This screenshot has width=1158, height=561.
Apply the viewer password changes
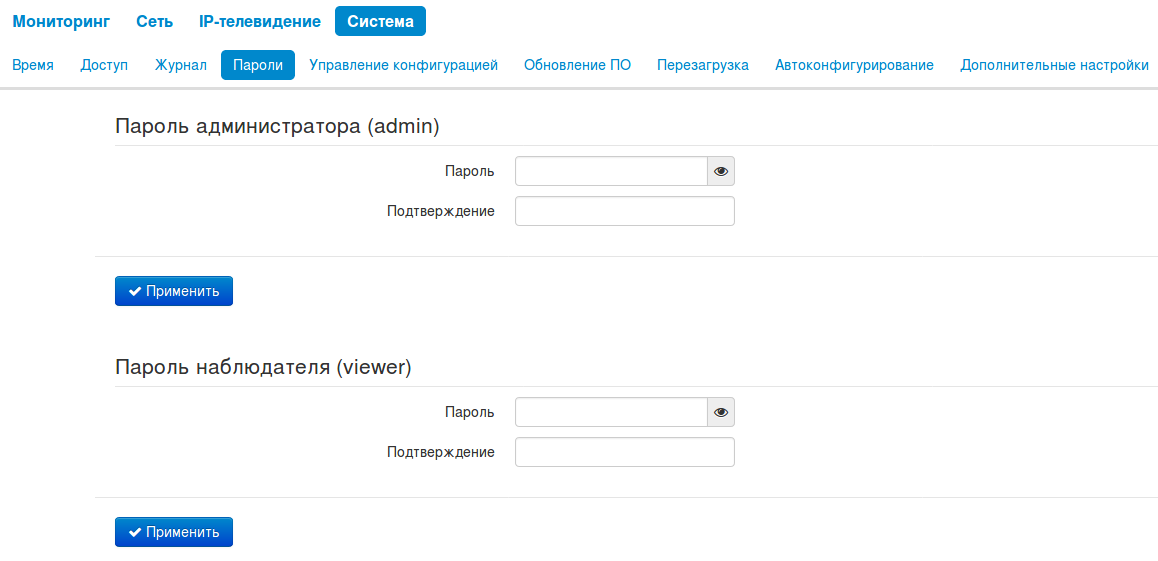point(174,532)
